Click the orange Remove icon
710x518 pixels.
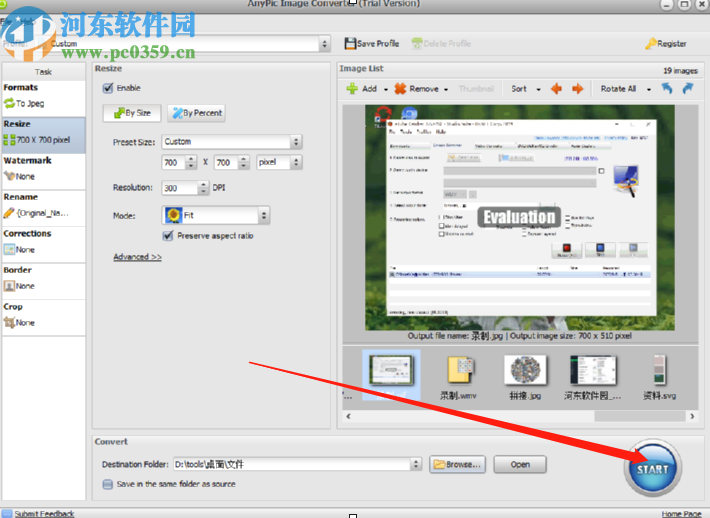pos(400,89)
